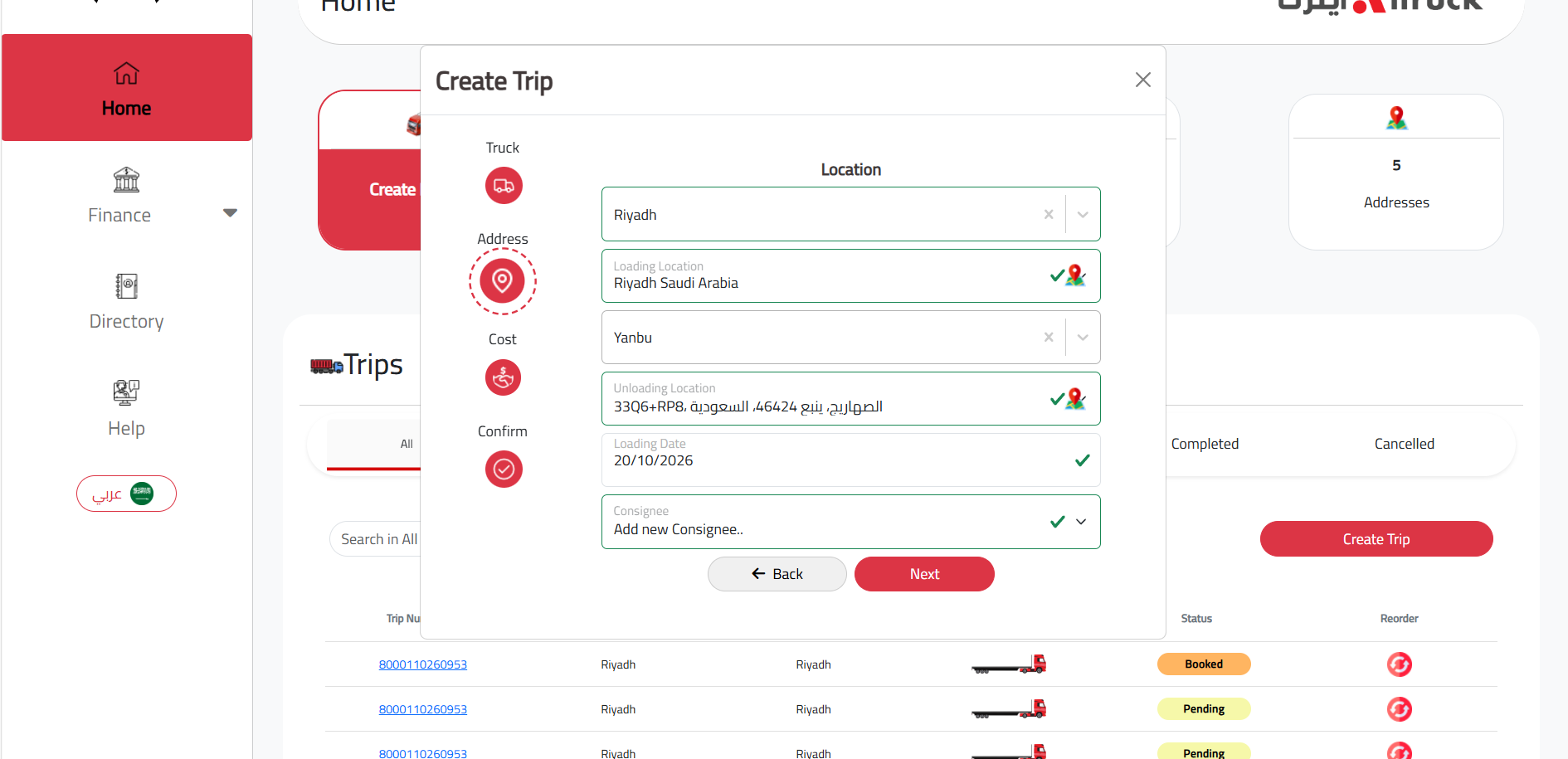Open Directory from the sidebar
Image resolution: width=1568 pixels, height=759 pixels.
(126, 302)
